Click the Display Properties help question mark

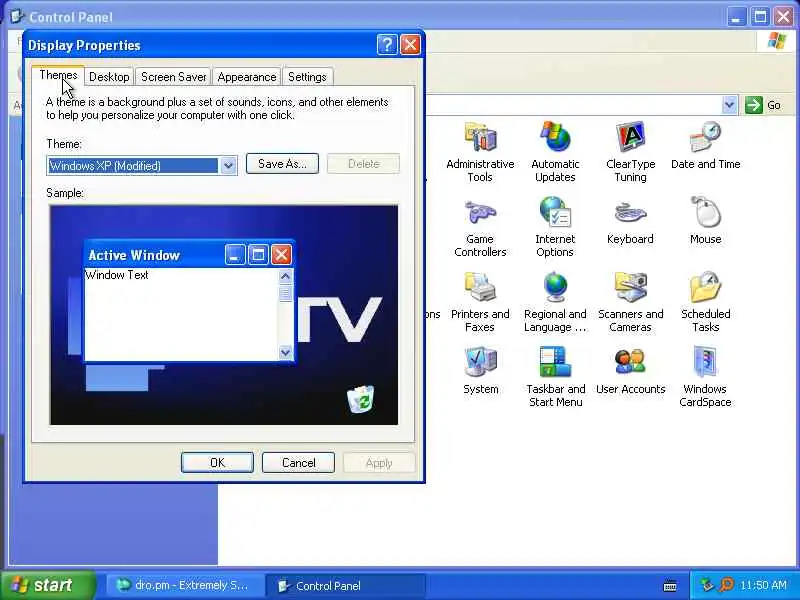(387, 45)
